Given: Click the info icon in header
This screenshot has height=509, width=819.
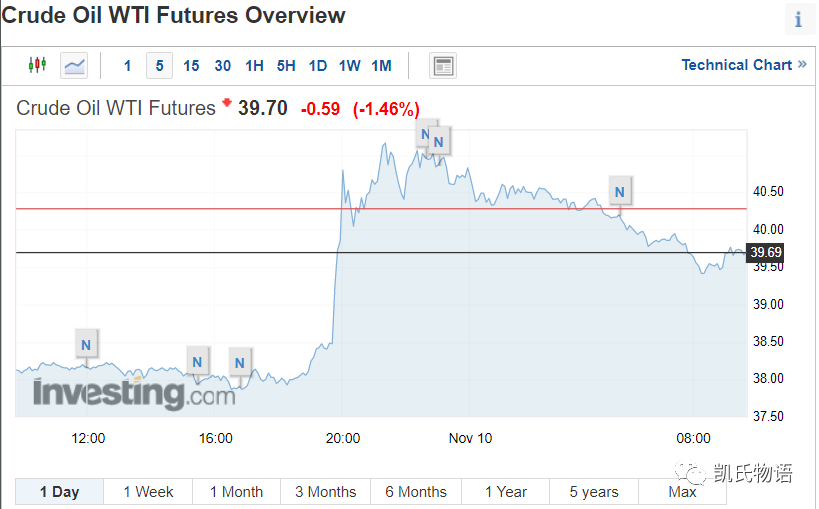Looking at the screenshot, I should (798, 19).
